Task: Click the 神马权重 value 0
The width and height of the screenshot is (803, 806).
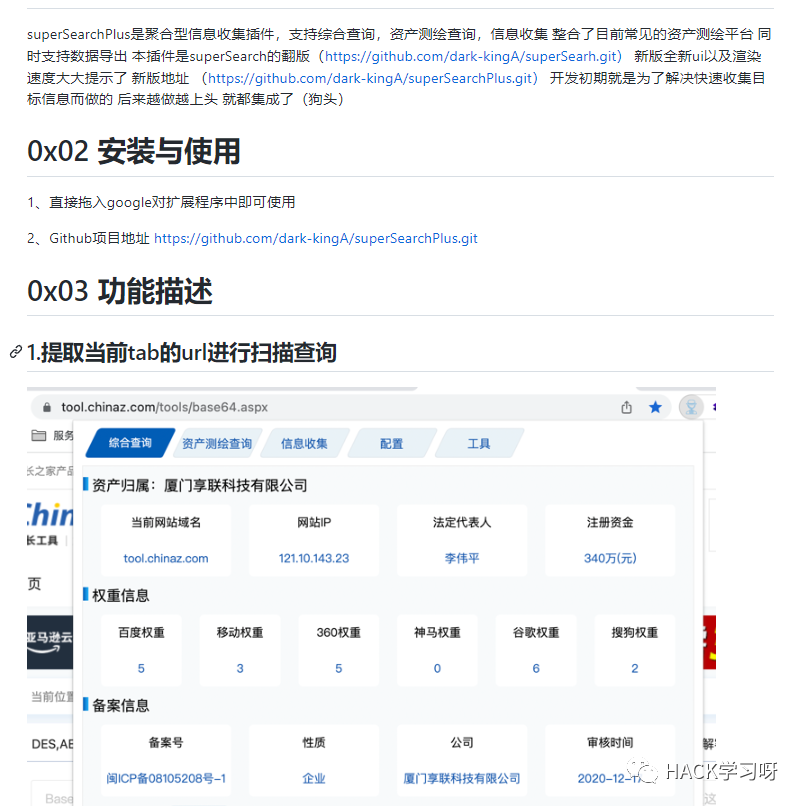Action: [437, 668]
